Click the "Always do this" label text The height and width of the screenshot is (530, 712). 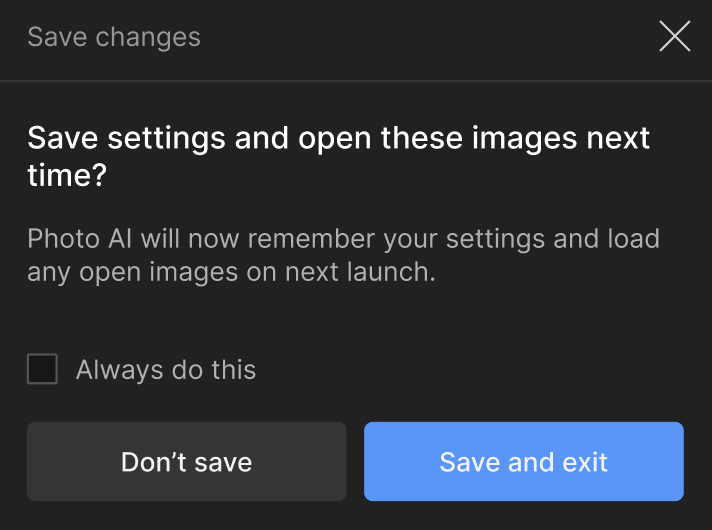point(166,370)
